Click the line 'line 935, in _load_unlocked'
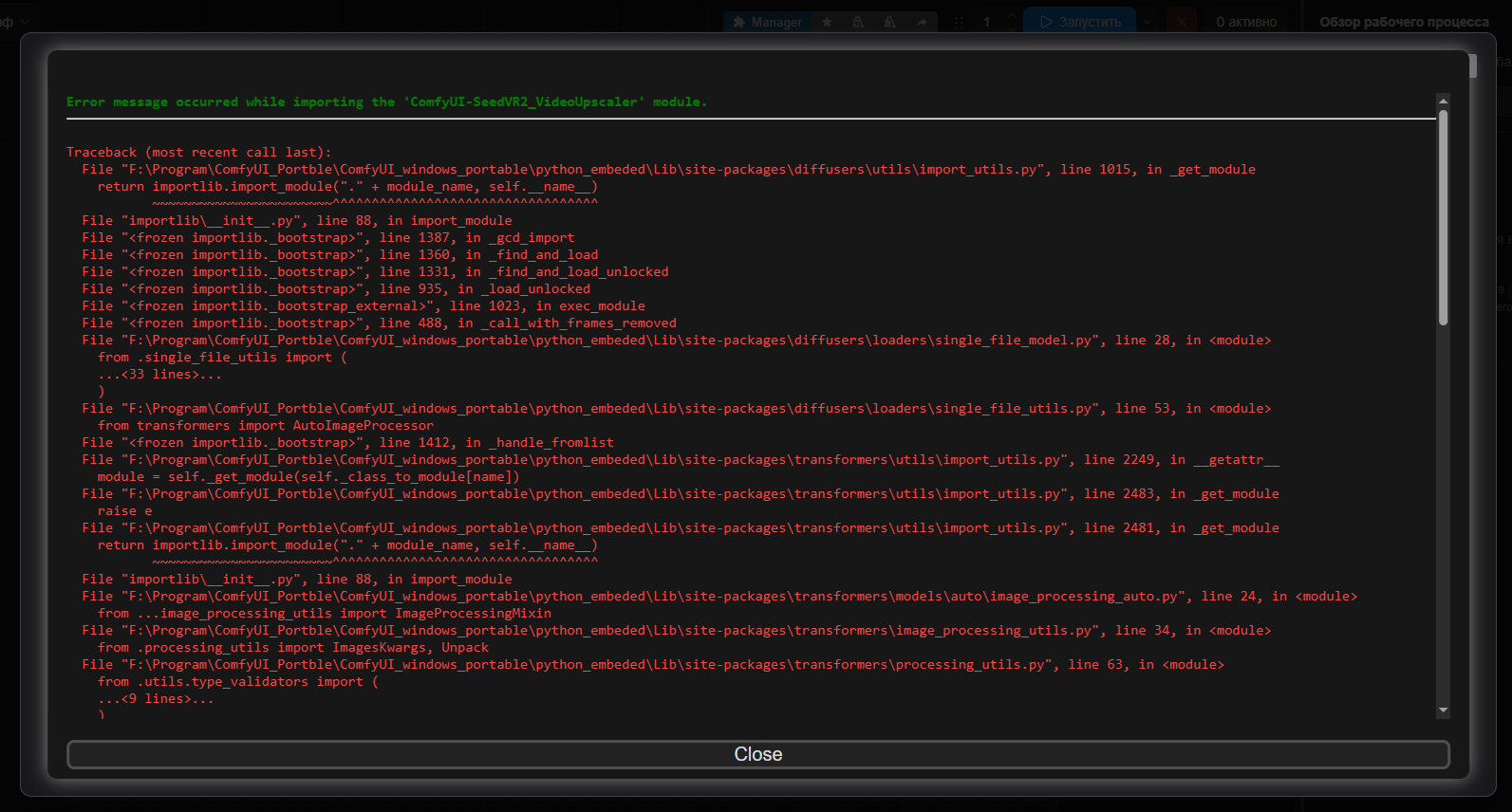This screenshot has width=1512, height=812. (x=336, y=288)
